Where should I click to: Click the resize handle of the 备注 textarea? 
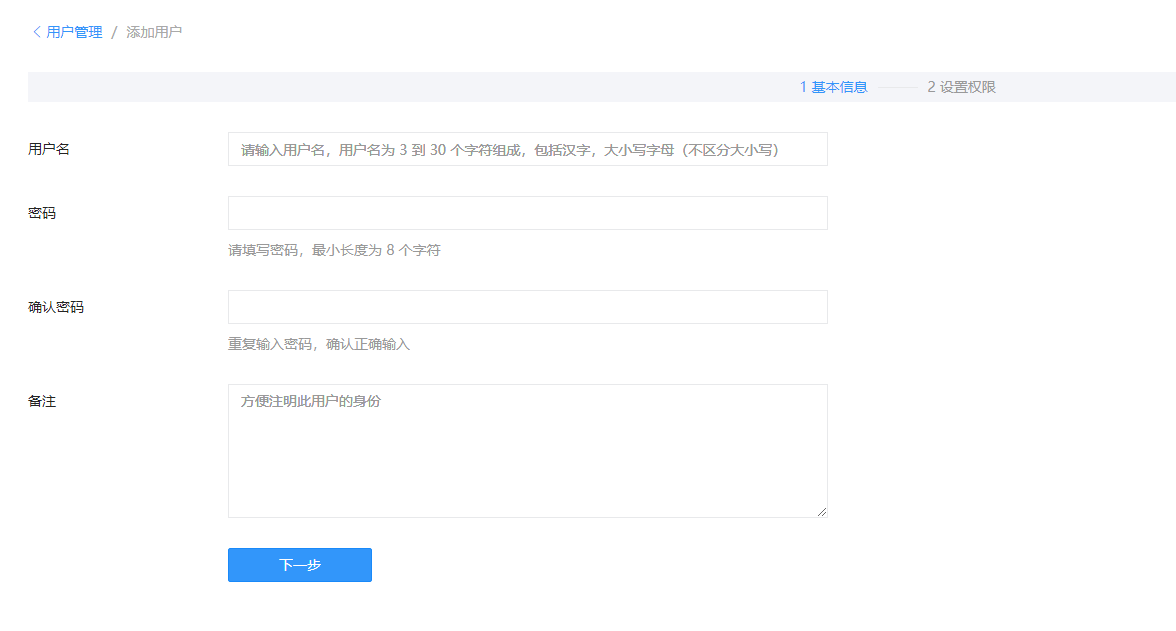click(x=822, y=512)
